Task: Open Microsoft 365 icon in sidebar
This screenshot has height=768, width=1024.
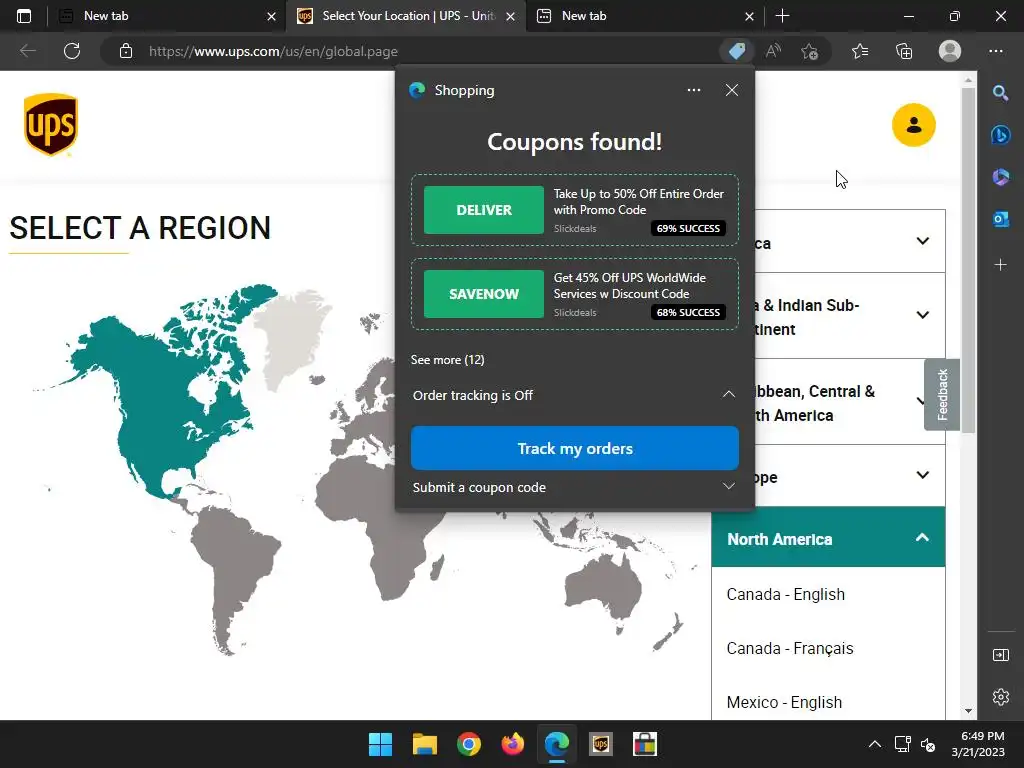Action: tap(1000, 177)
